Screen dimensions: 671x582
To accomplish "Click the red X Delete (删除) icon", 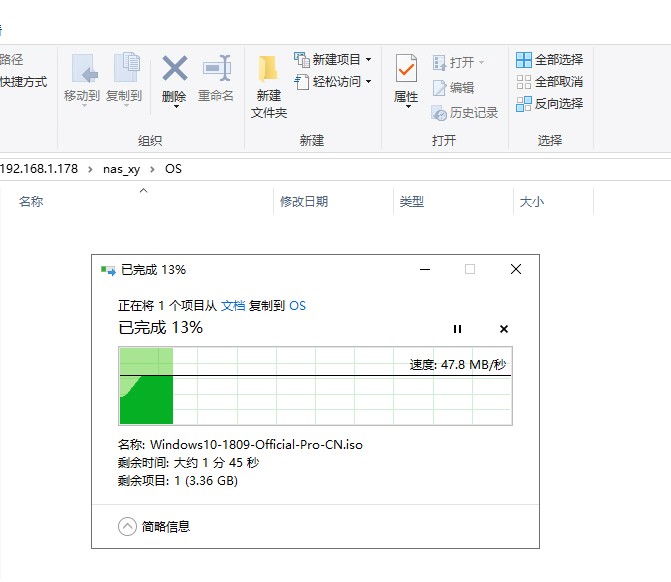I will pyautogui.click(x=174, y=72).
